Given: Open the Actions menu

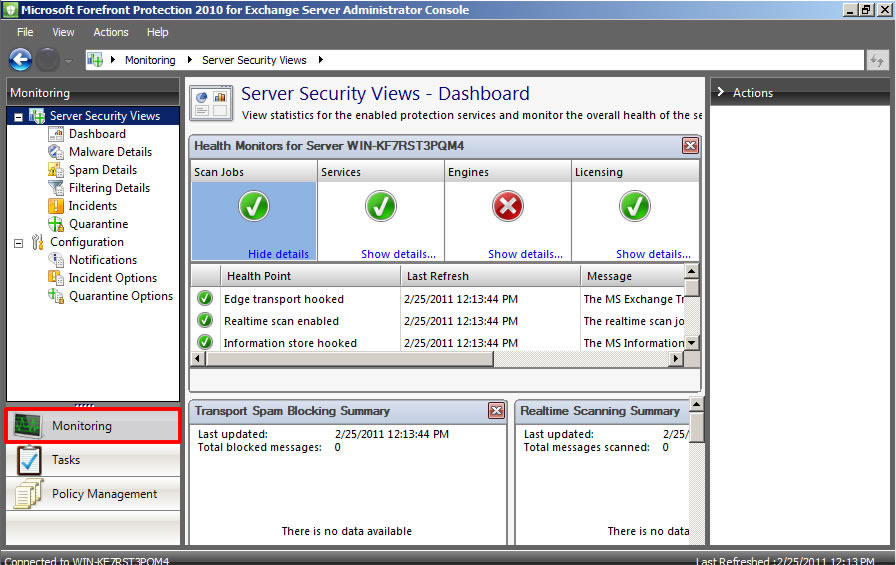Looking at the screenshot, I should point(111,32).
